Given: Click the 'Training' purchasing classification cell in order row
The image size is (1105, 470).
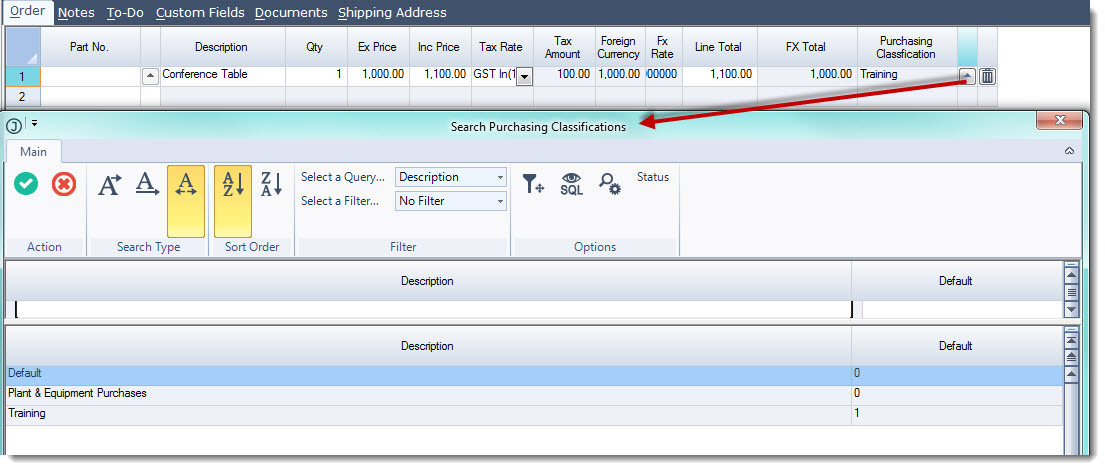Looking at the screenshot, I should [908, 76].
